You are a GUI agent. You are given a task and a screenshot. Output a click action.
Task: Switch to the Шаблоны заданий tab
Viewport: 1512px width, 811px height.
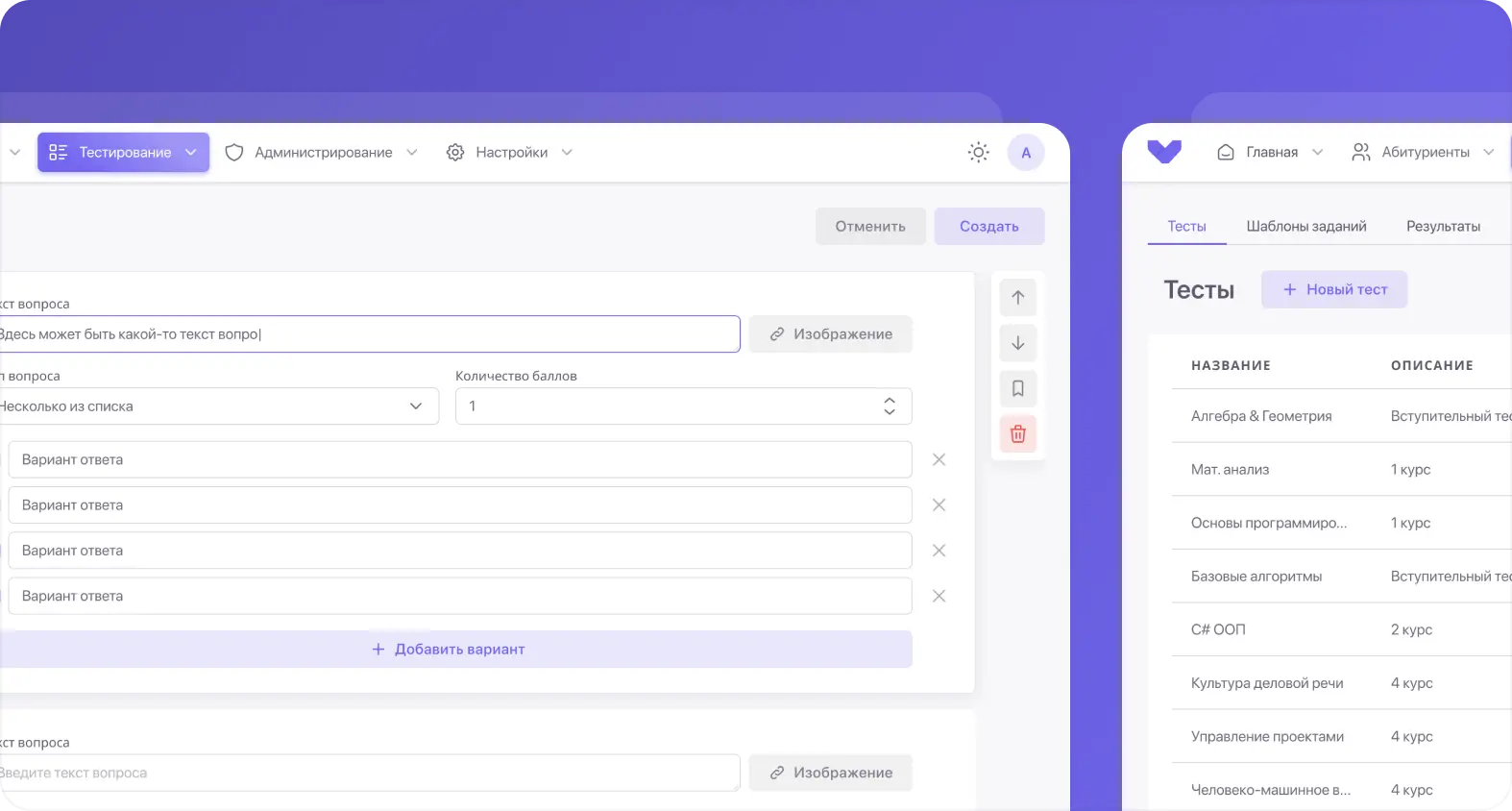1306,226
